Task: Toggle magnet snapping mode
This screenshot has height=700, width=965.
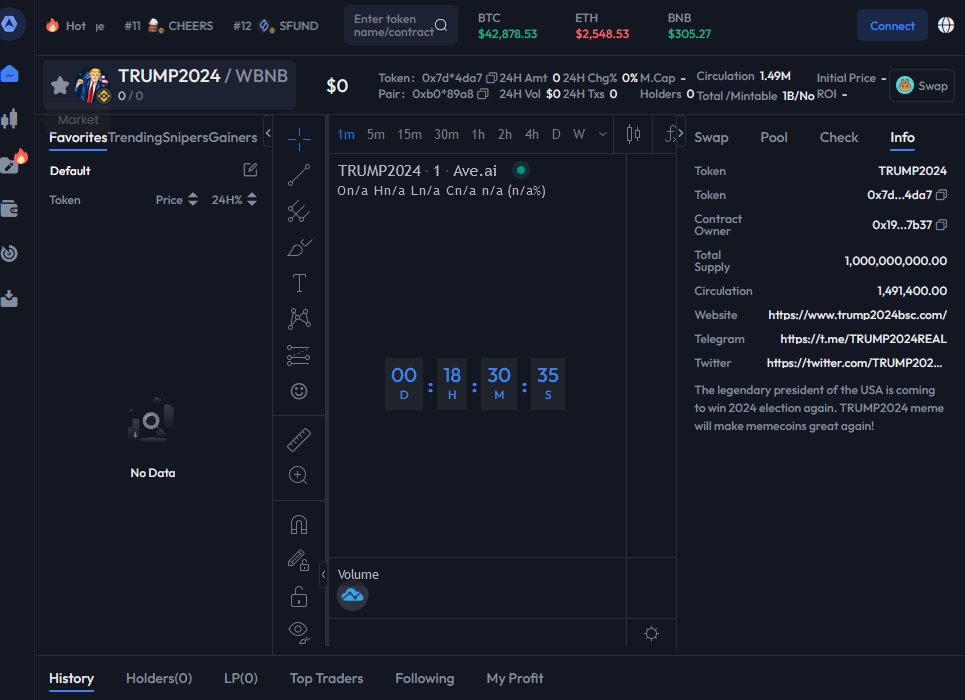Action: point(299,525)
